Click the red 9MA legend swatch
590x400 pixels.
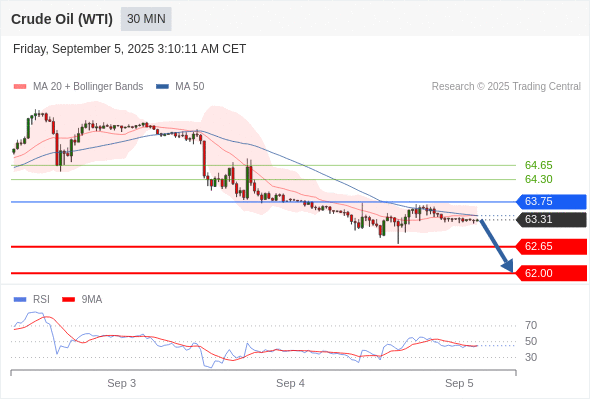coord(68,300)
